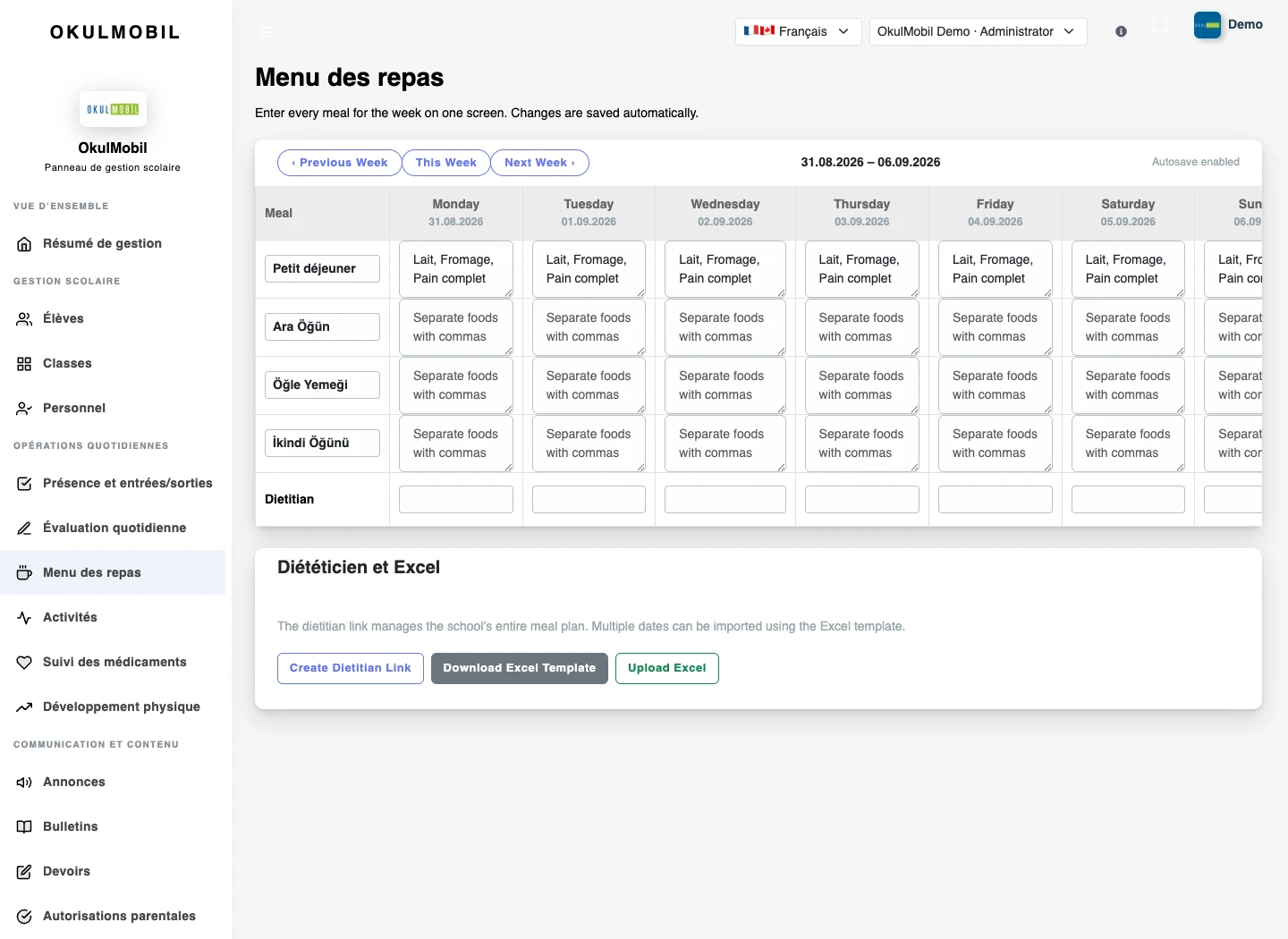This screenshot has height=939, width=1288.
Task: Click the info icon in the top bar
Action: pos(1121,31)
